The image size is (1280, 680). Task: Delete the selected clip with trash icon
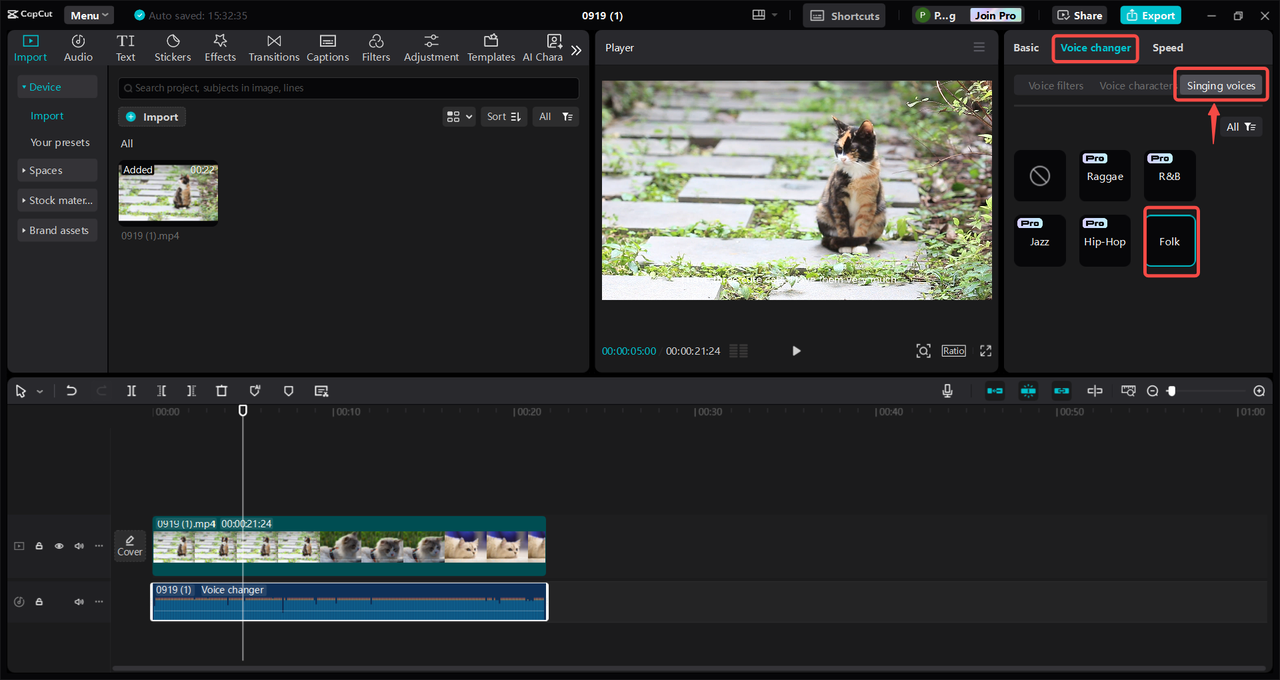click(222, 391)
